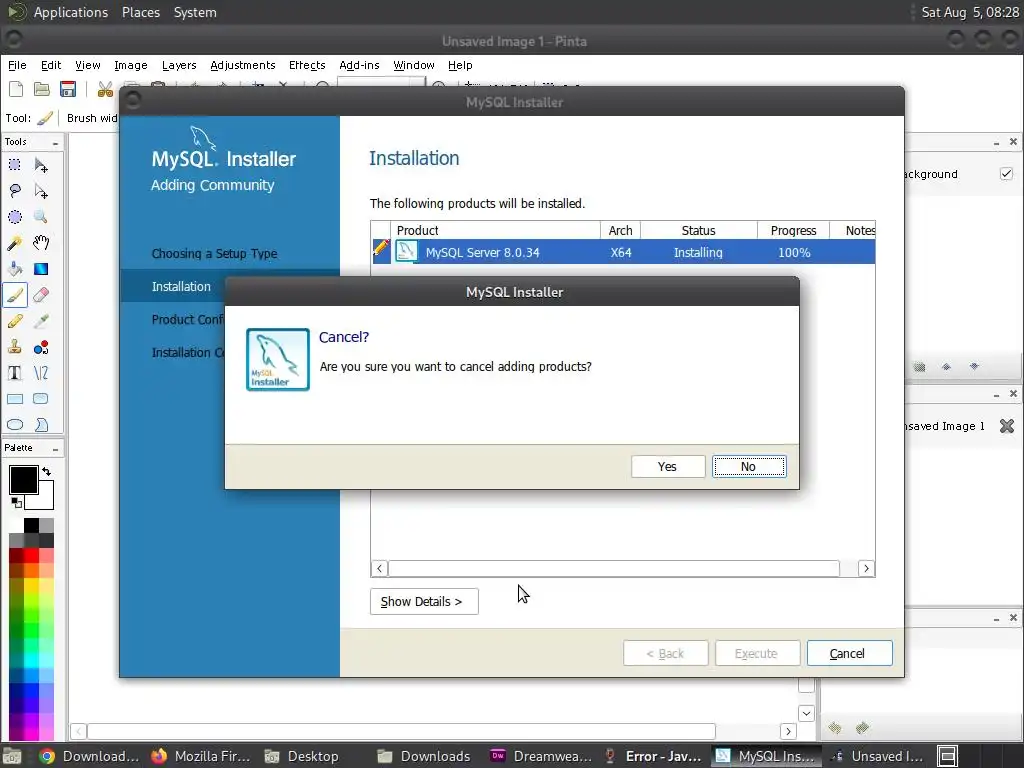Screen dimensions: 1024x768
Task: Click No in the Cancel dialog
Action: pyautogui.click(x=749, y=466)
